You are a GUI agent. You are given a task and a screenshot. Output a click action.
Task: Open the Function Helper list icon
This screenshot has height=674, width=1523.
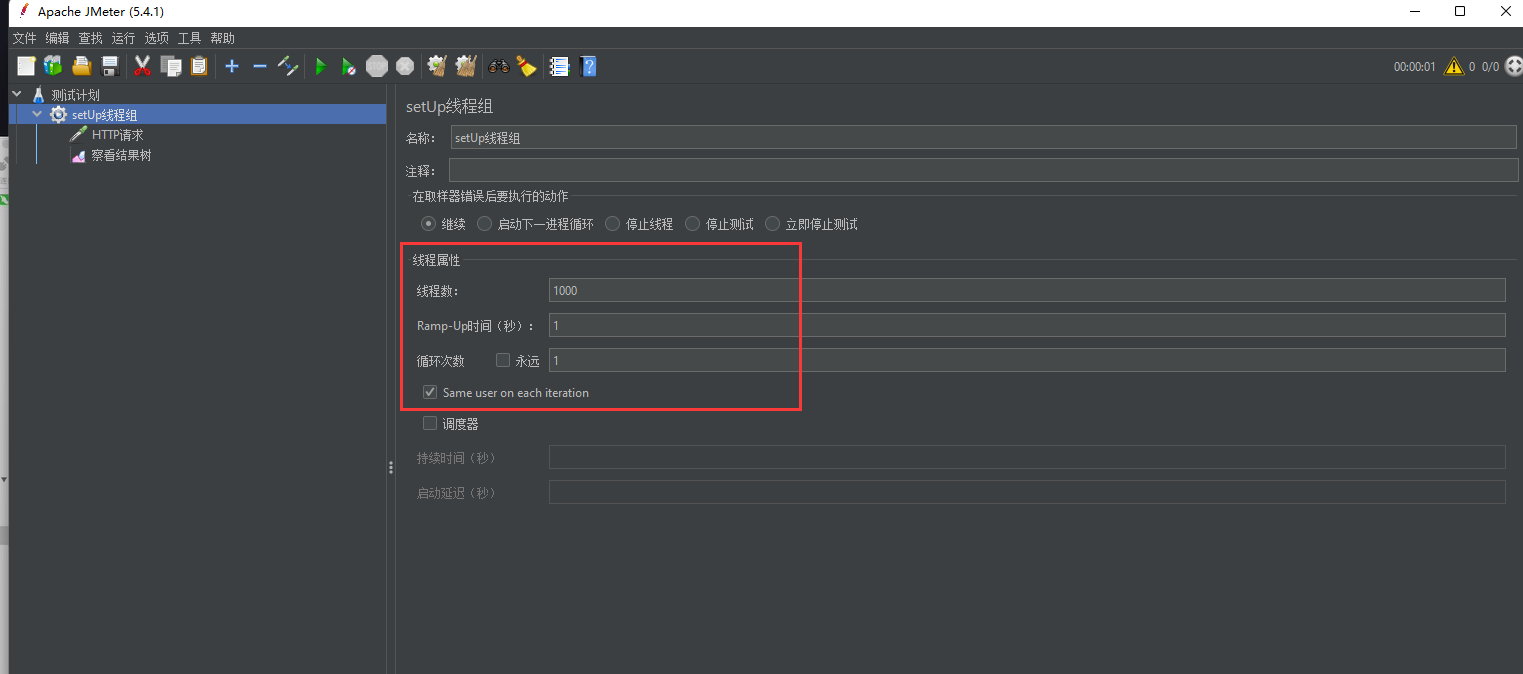coord(560,66)
